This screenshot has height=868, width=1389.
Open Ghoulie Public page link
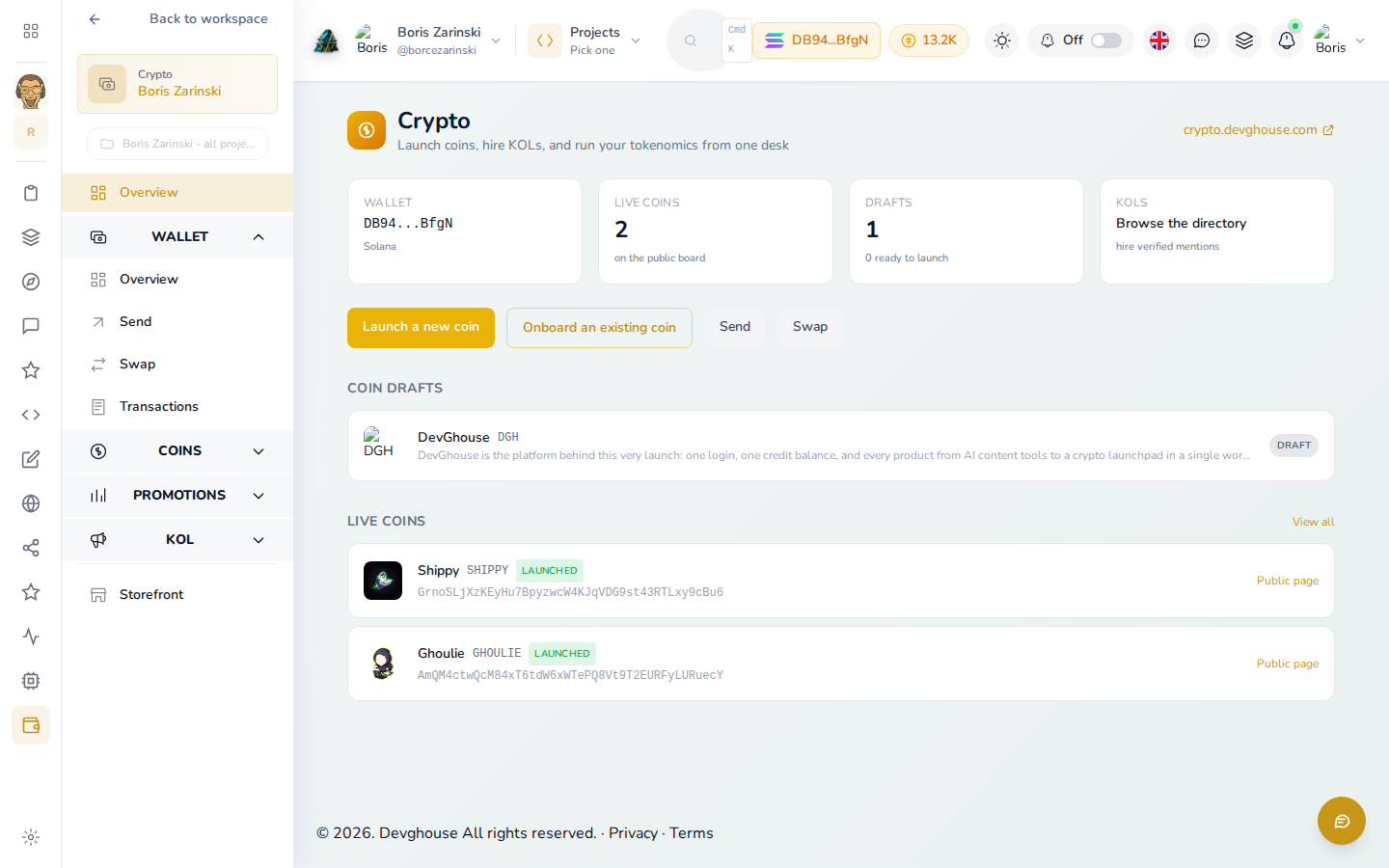1288,664
